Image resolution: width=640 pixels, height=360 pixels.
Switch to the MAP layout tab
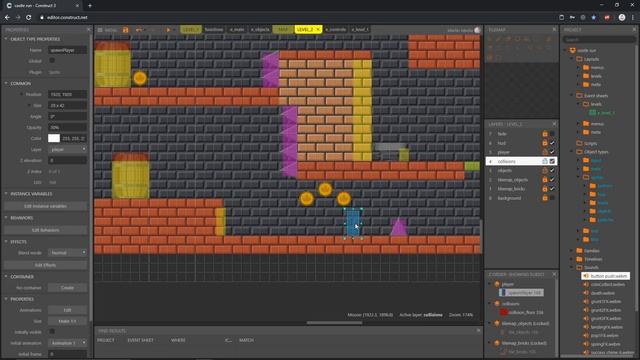click(283, 30)
